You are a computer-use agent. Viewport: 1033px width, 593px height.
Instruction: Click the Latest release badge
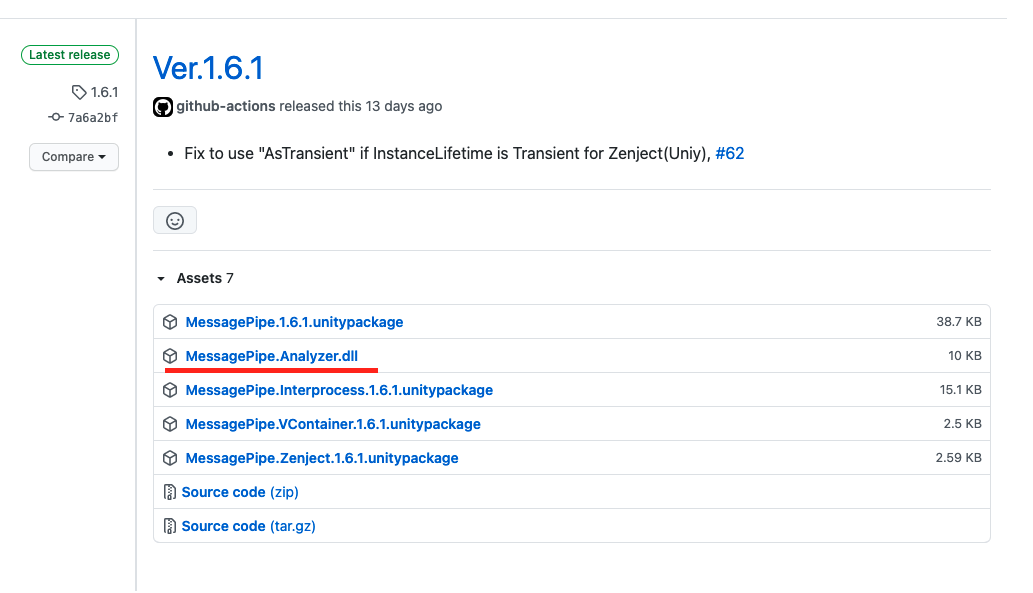70,55
